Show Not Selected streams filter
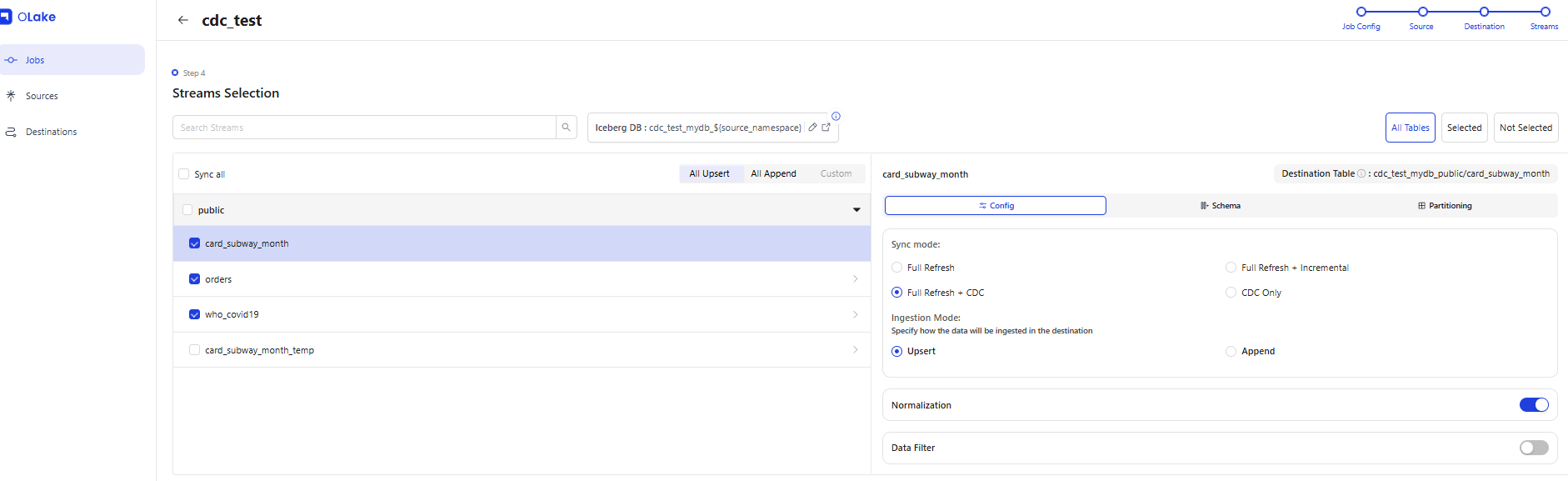The width and height of the screenshot is (1568, 481). click(1526, 128)
